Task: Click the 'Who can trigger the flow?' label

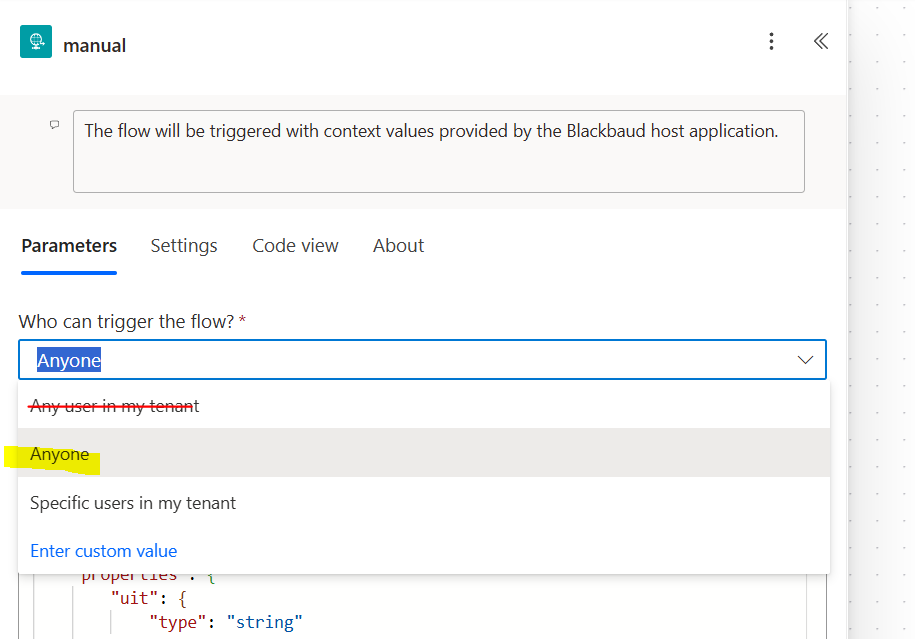Action: pyautogui.click(x=126, y=322)
